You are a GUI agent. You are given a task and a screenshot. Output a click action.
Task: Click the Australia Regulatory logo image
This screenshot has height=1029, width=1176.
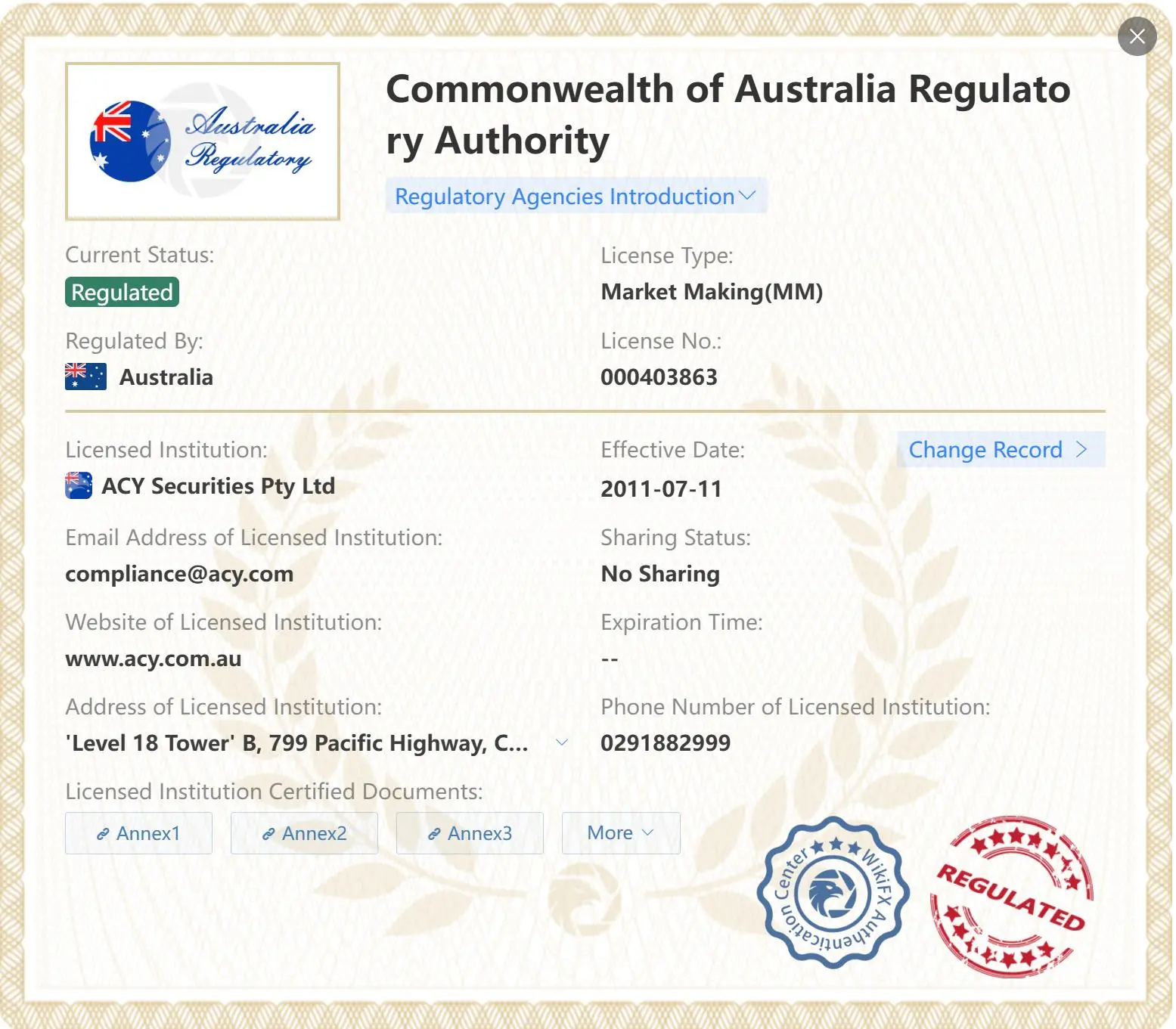coord(203,141)
